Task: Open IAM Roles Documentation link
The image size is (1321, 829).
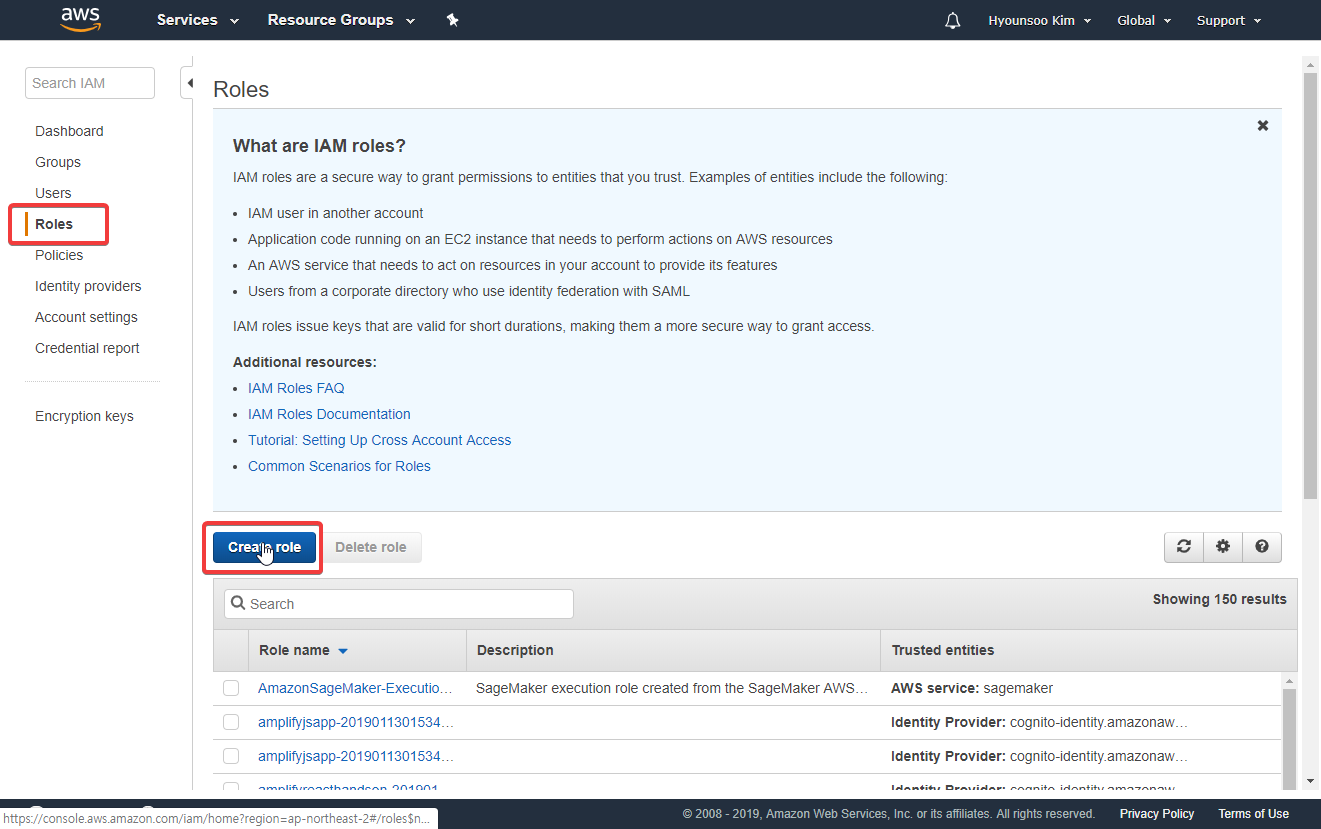Action: (329, 414)
